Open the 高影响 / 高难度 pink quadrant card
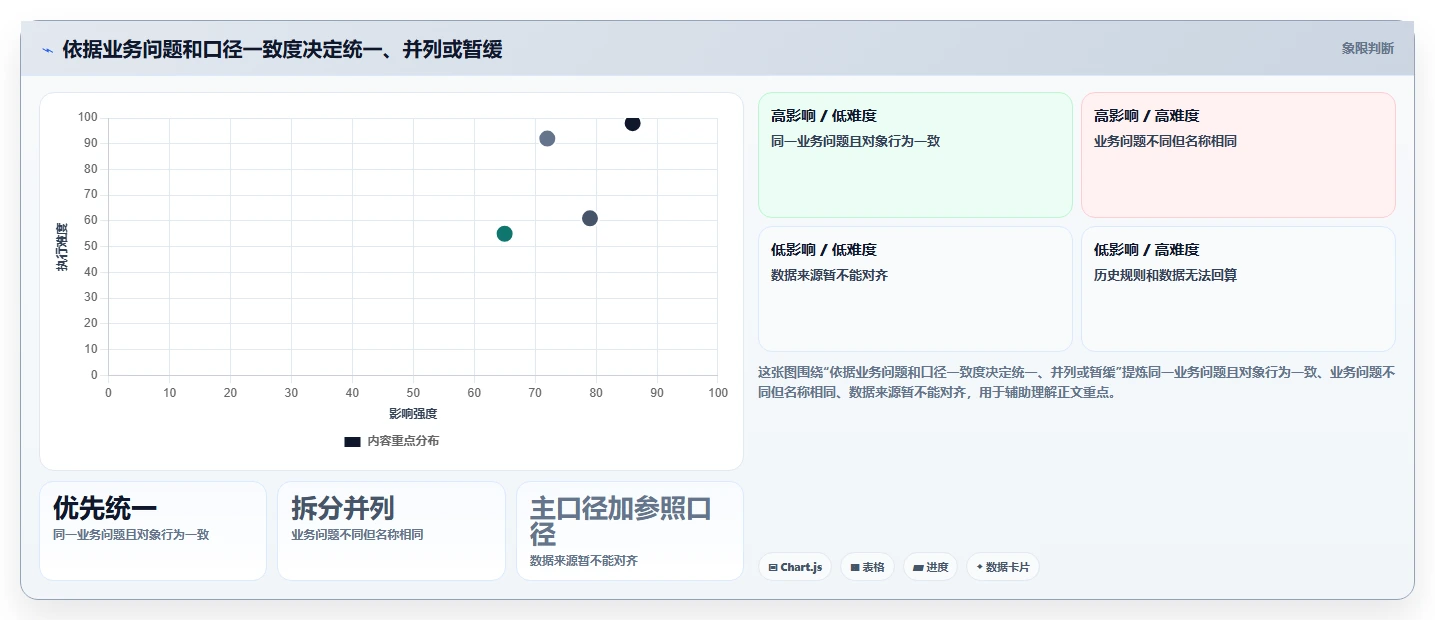Viewport: 1435px width, 620px height. click(1238, 155)
